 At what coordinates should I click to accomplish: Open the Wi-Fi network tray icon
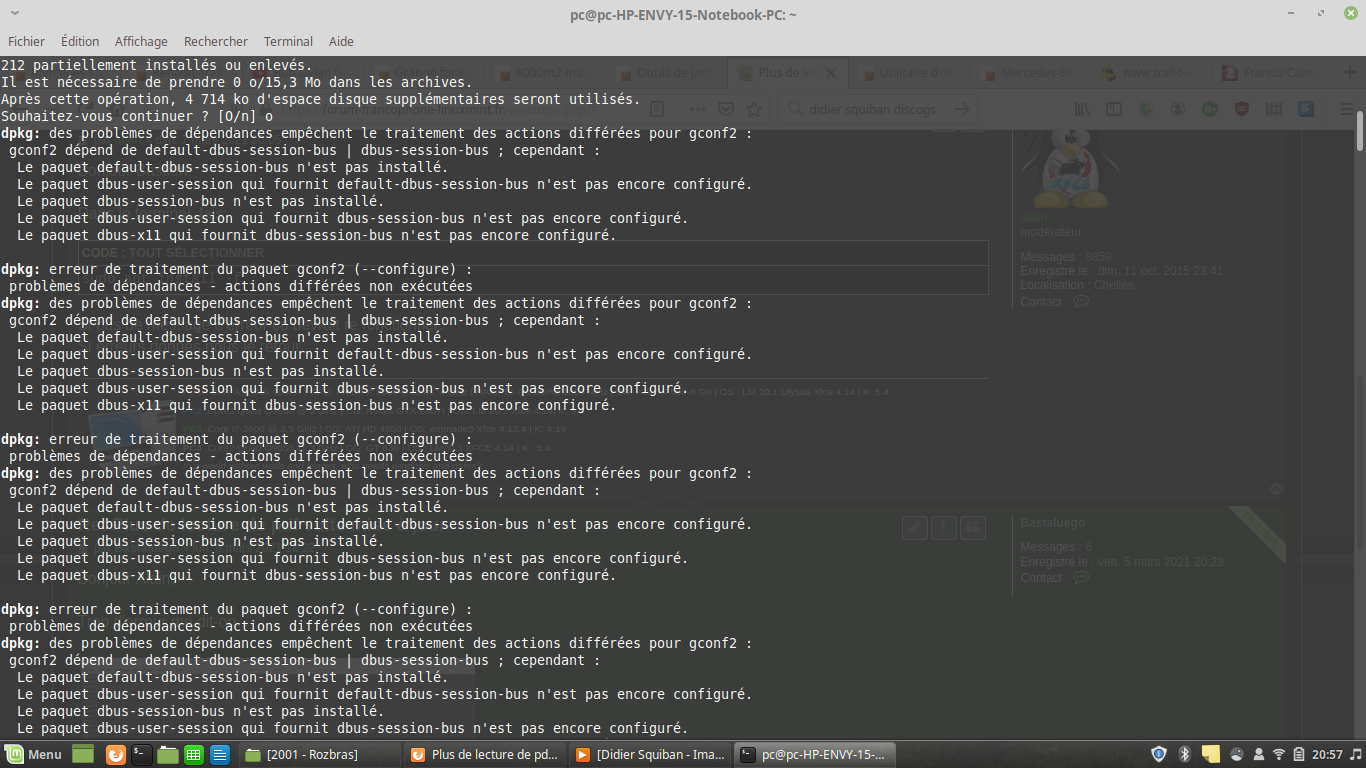1278,754
